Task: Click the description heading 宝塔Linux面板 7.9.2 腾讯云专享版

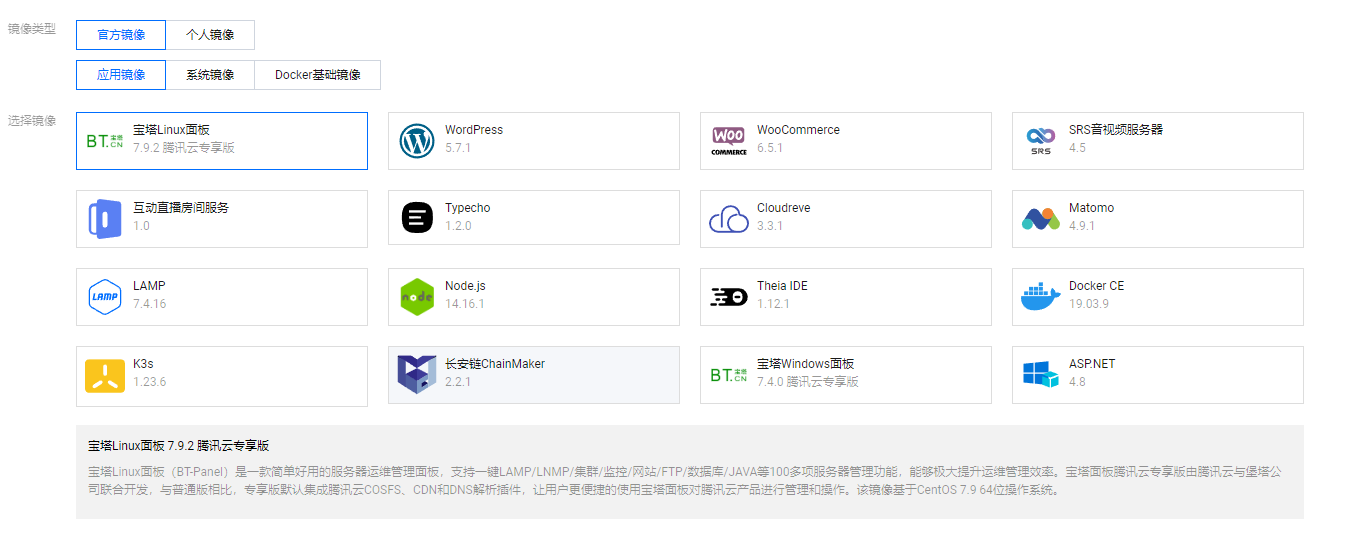Action: [x=178, y=446]
